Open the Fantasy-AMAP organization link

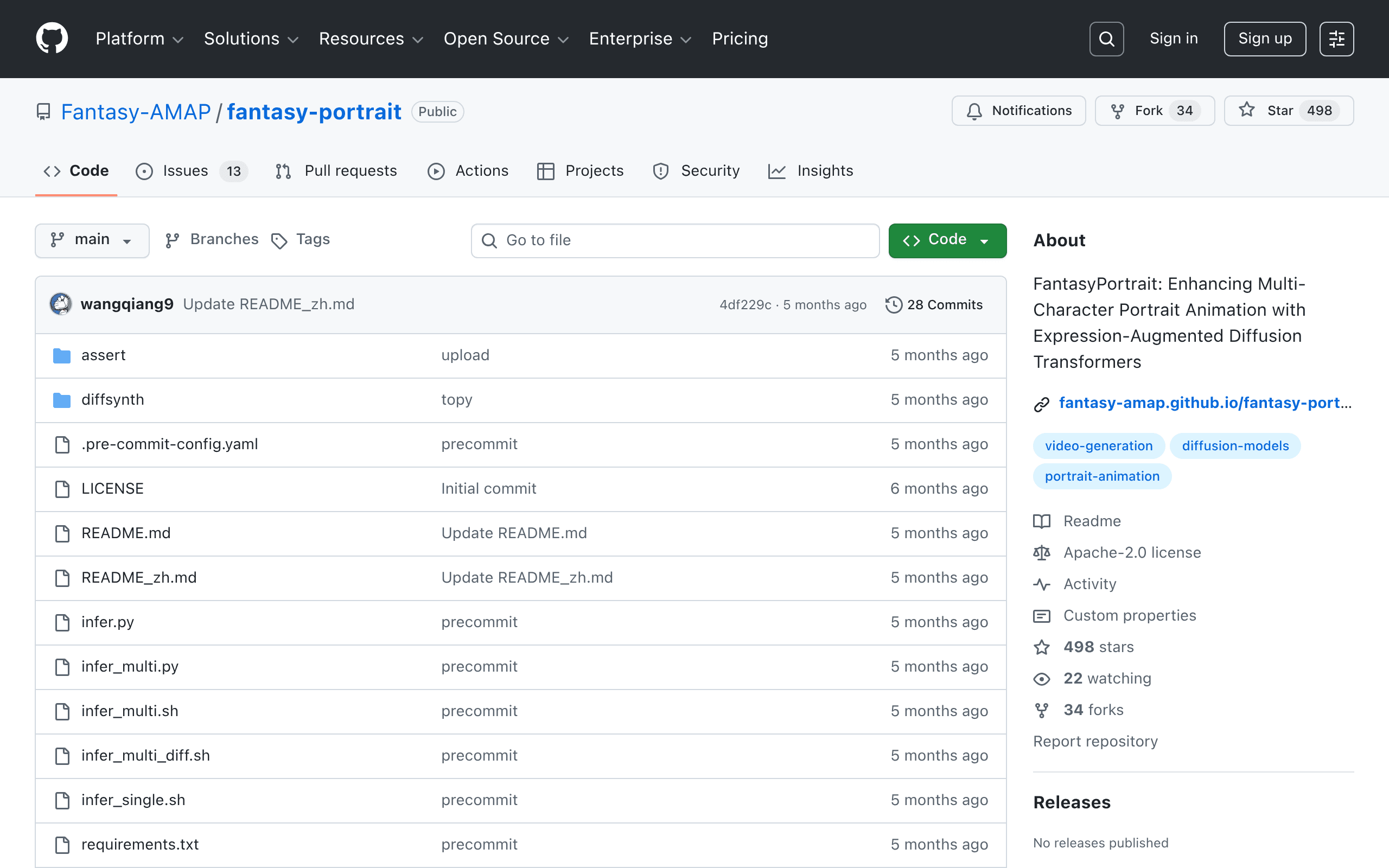point(136,111)
